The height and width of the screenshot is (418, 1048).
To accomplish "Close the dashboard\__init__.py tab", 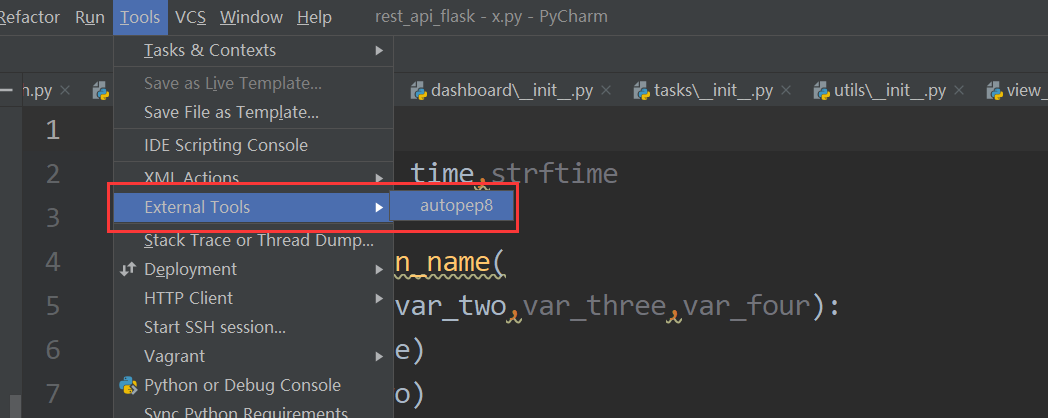I will click(606, 90).
